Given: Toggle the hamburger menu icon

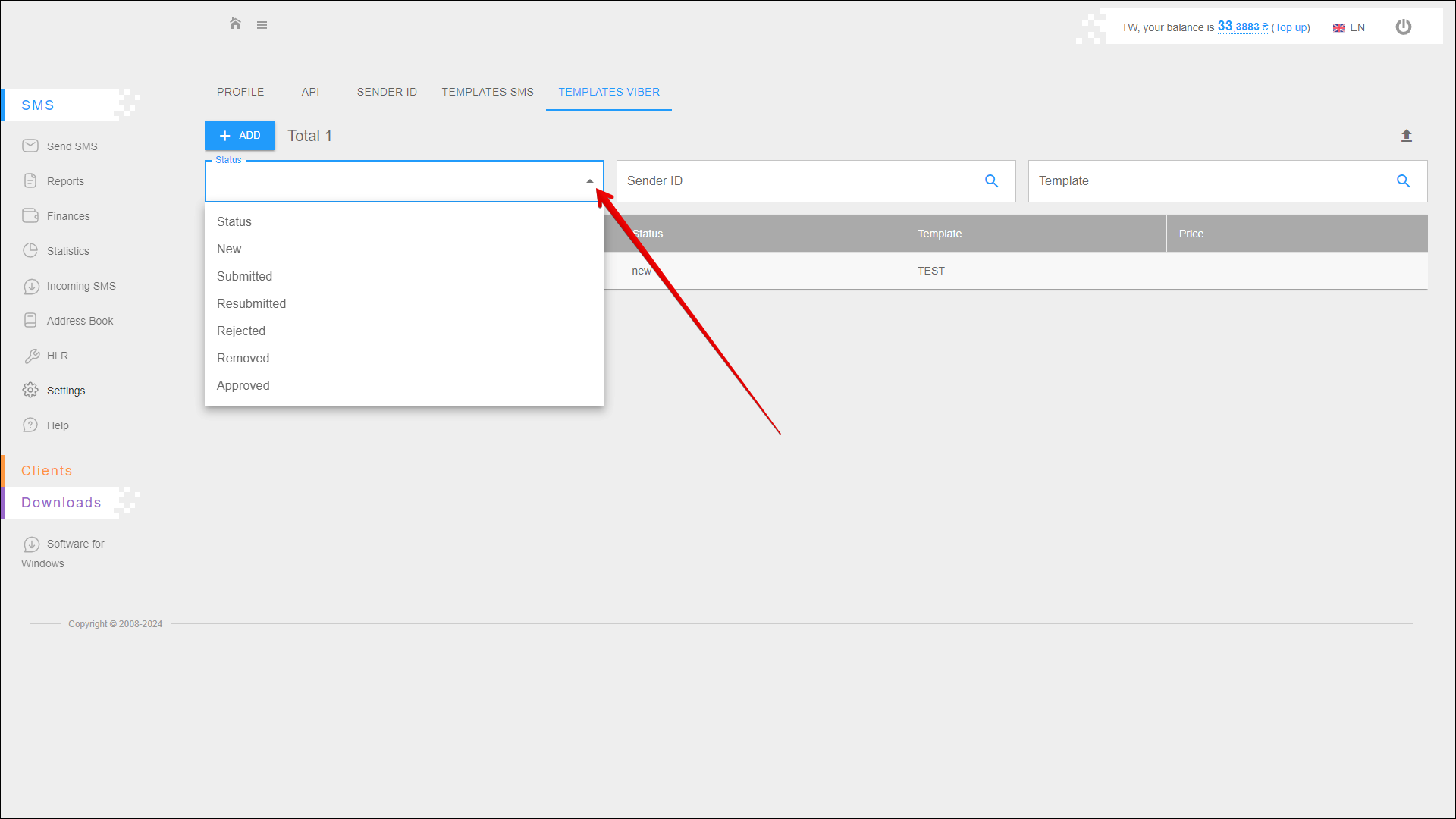Looking at the screenshot, I should 262,25.
